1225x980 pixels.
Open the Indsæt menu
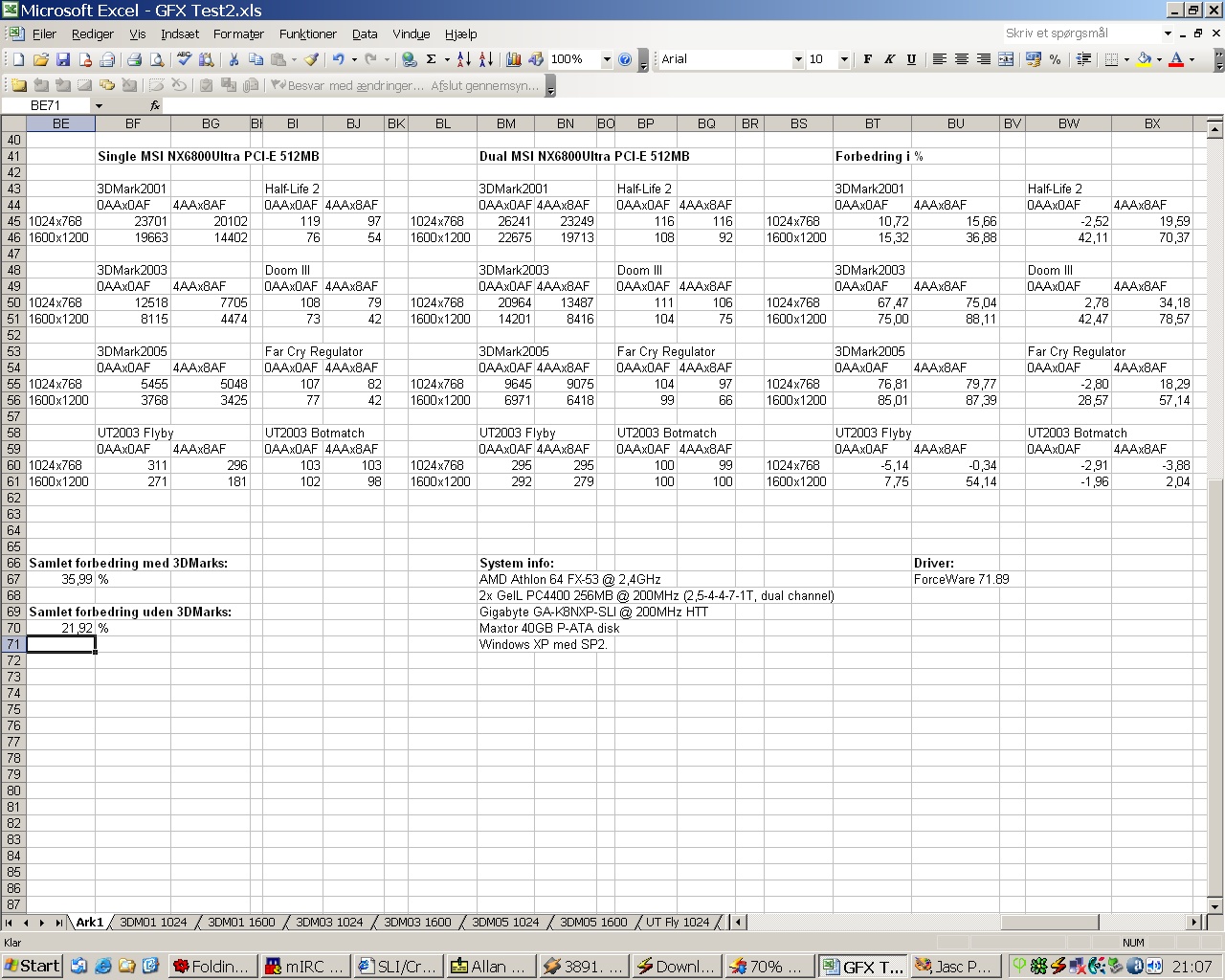pyautogui.click(x=180, y=33)
